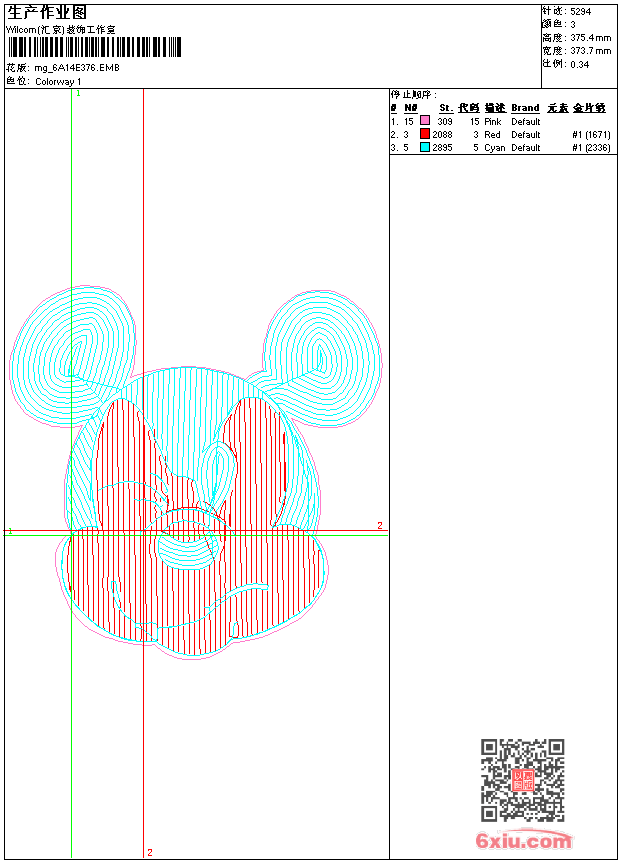
Task: Click the Default brand in Cyan row
Action: pos(526,148)
